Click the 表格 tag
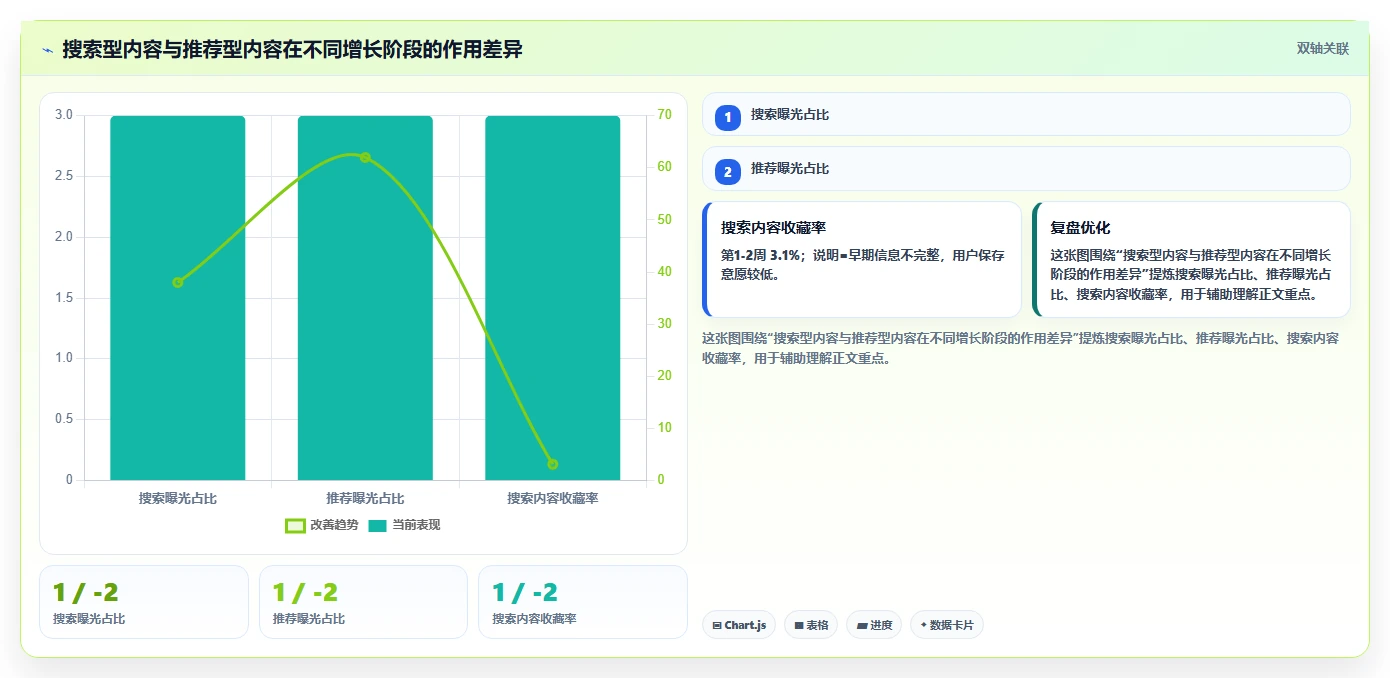The width and height of the screenshot is (1390, 678). (x=811, y=625)
